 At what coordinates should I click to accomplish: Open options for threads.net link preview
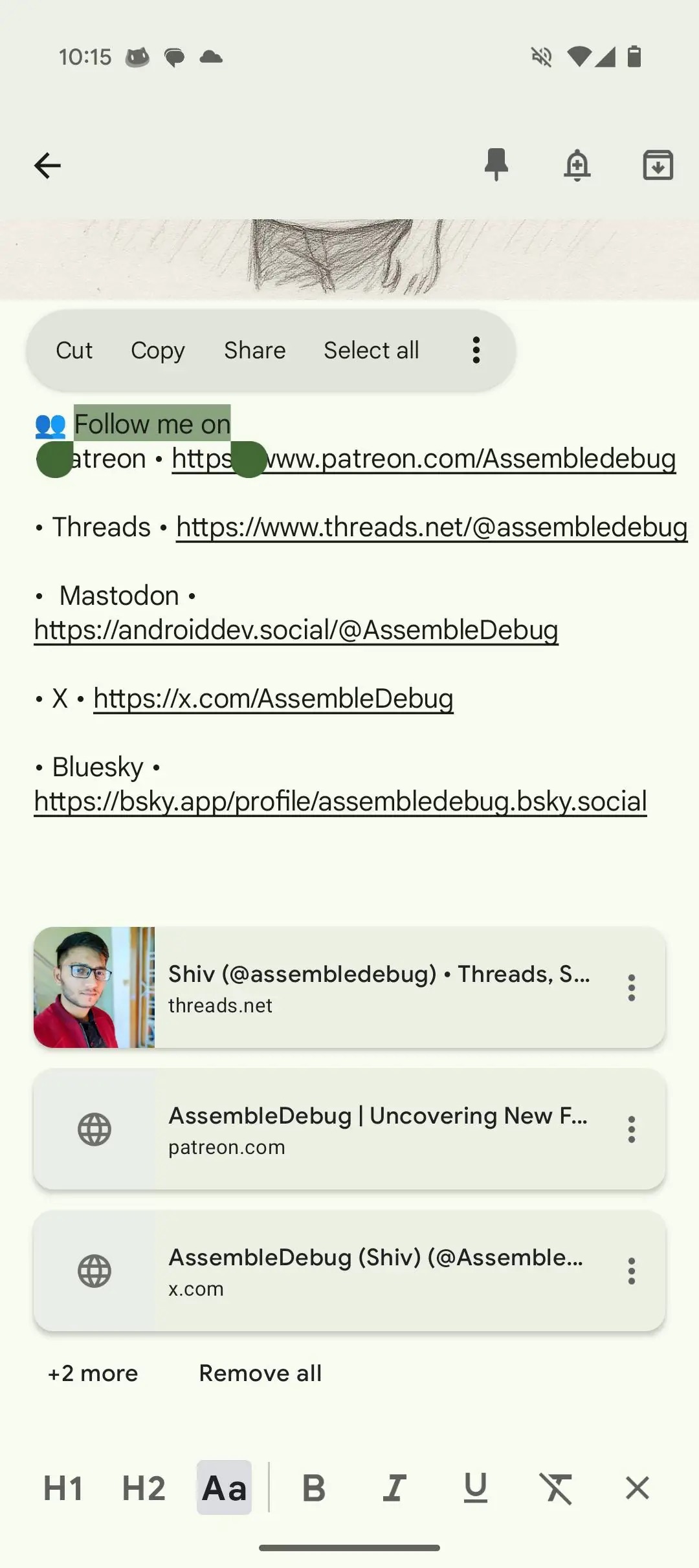[x=632, y=988]
